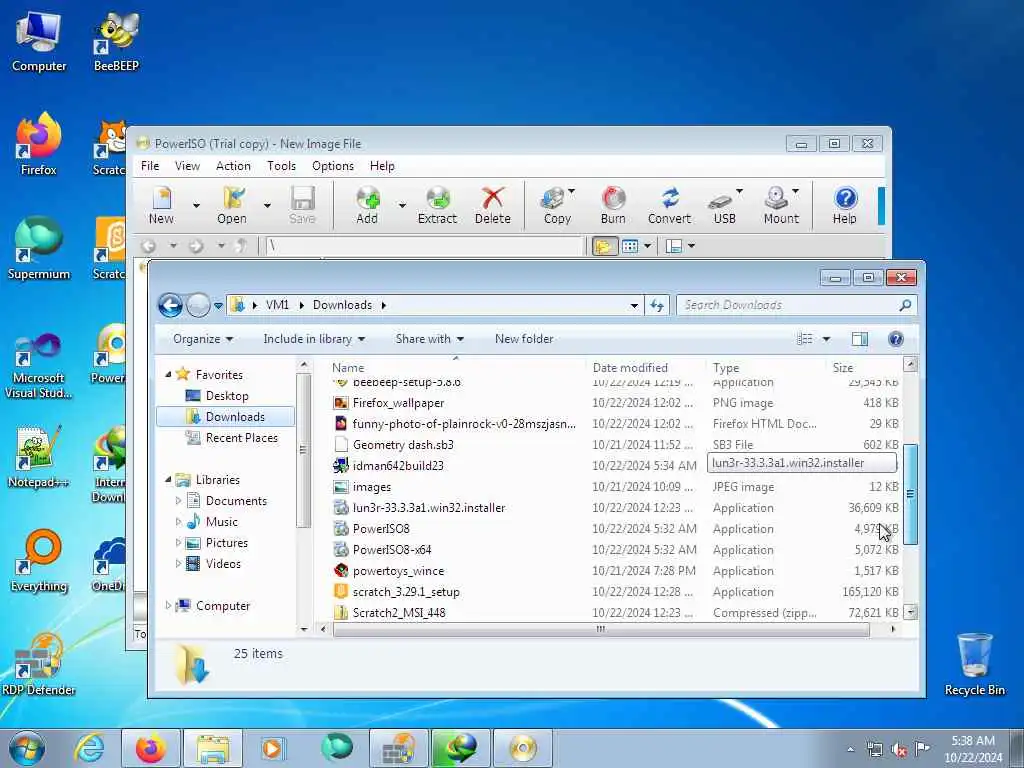Viewport: 1024px width, 768px height.
Task: Click the Search Downloads field
Action: click(x=797, y=305)
